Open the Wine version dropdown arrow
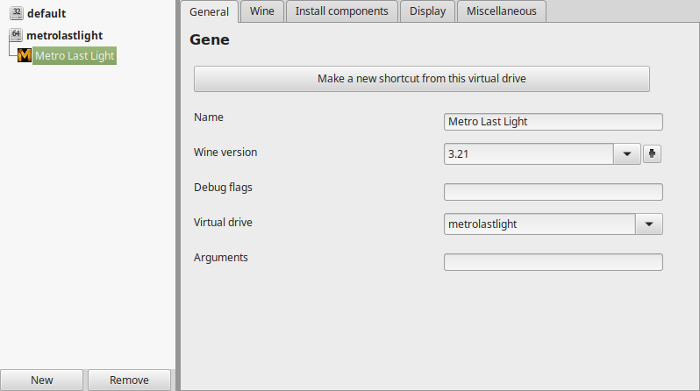The image size is (700, 391). (x=627, y=154)
